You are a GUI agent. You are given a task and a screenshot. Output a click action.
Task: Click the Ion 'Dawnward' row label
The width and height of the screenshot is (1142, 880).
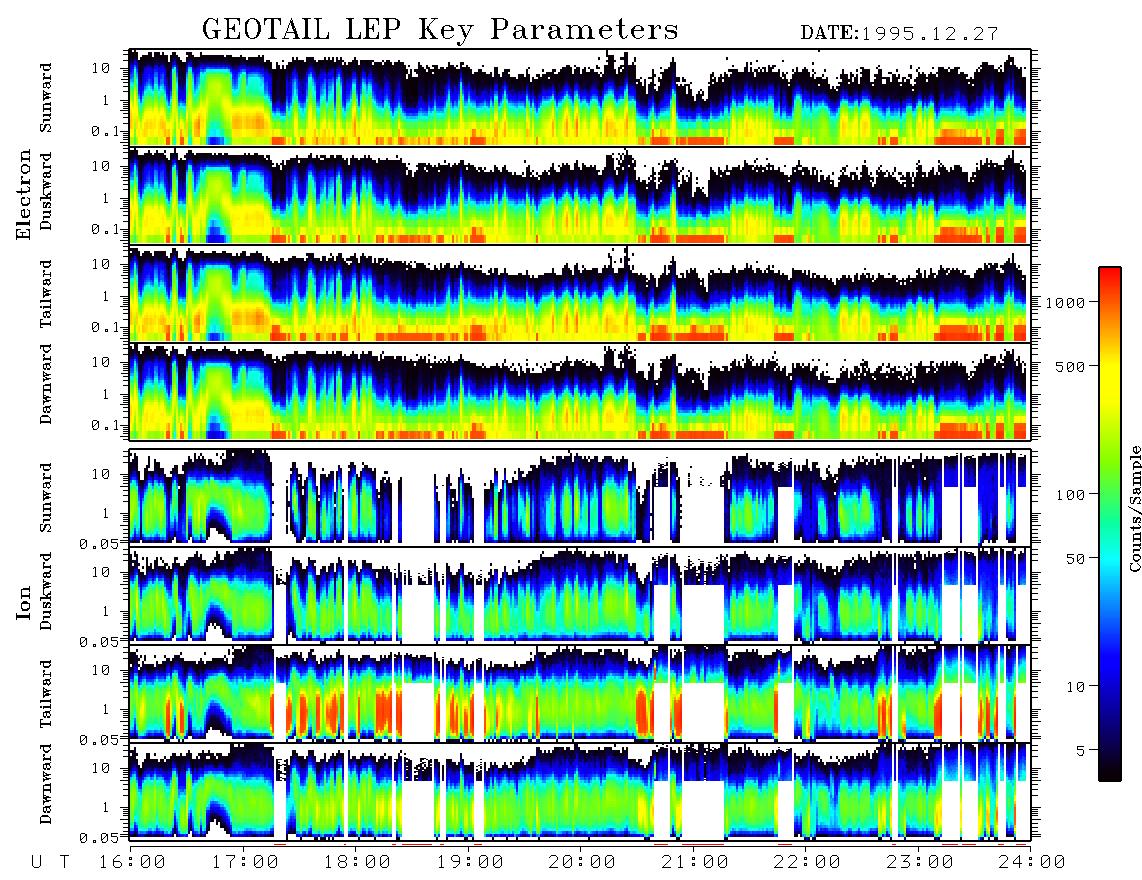[x=46, y=784]
